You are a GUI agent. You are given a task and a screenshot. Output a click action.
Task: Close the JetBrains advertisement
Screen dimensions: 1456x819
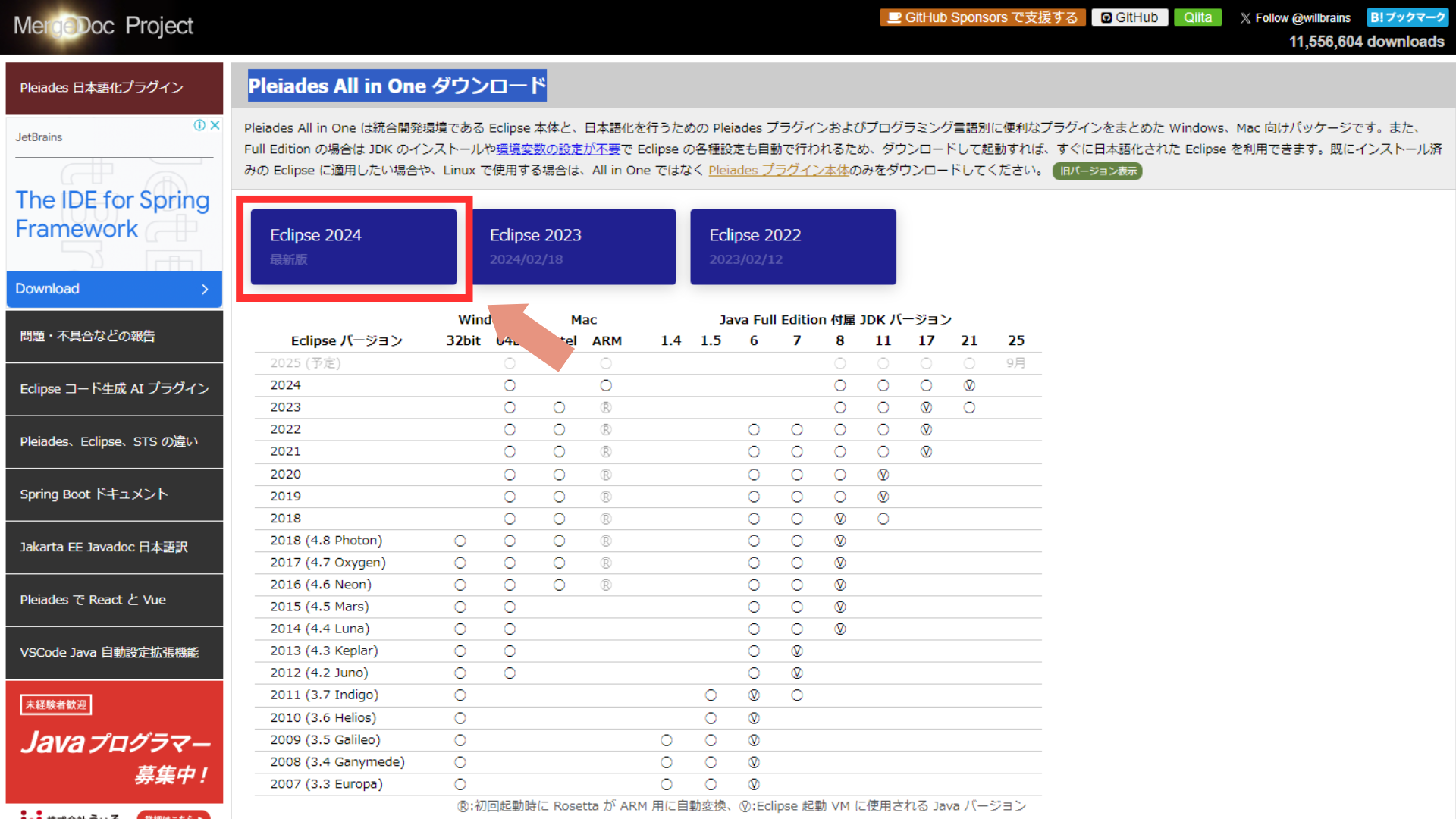tap(215, 125)
